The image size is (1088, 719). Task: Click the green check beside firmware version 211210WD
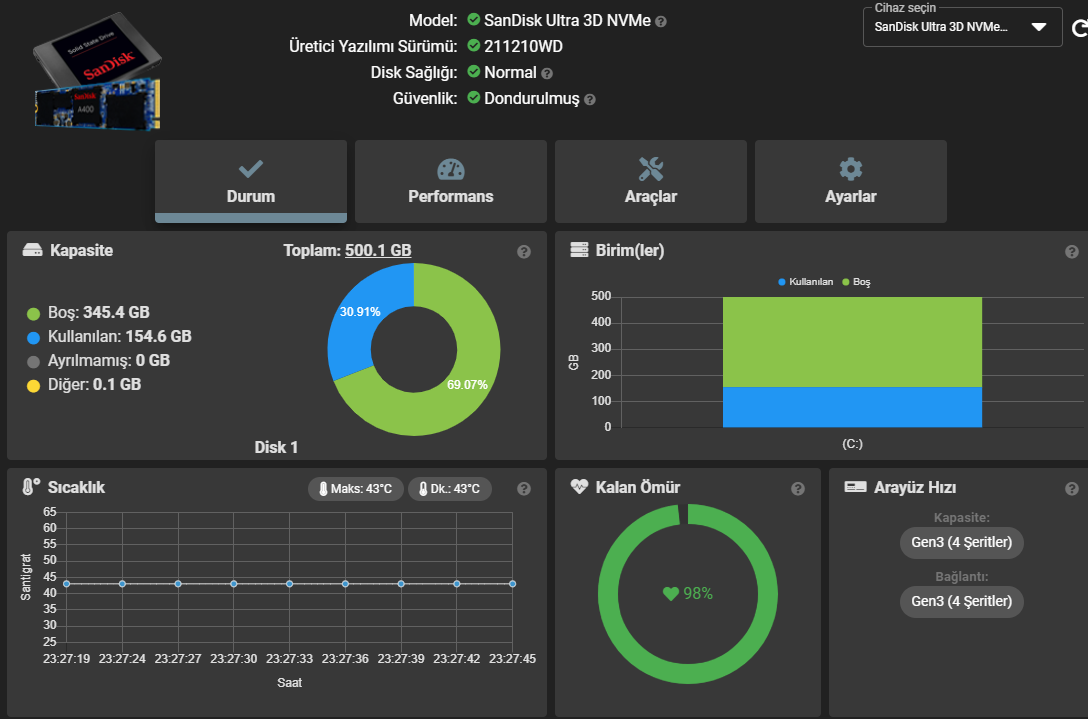coord(474,45)
